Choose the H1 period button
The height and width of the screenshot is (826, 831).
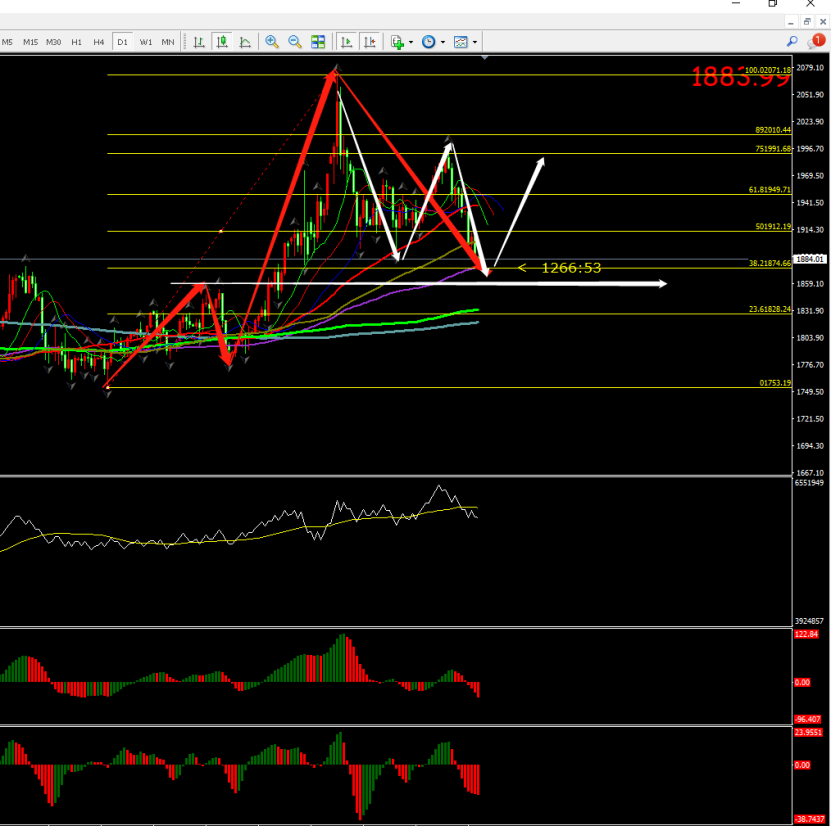pos(77,42)
